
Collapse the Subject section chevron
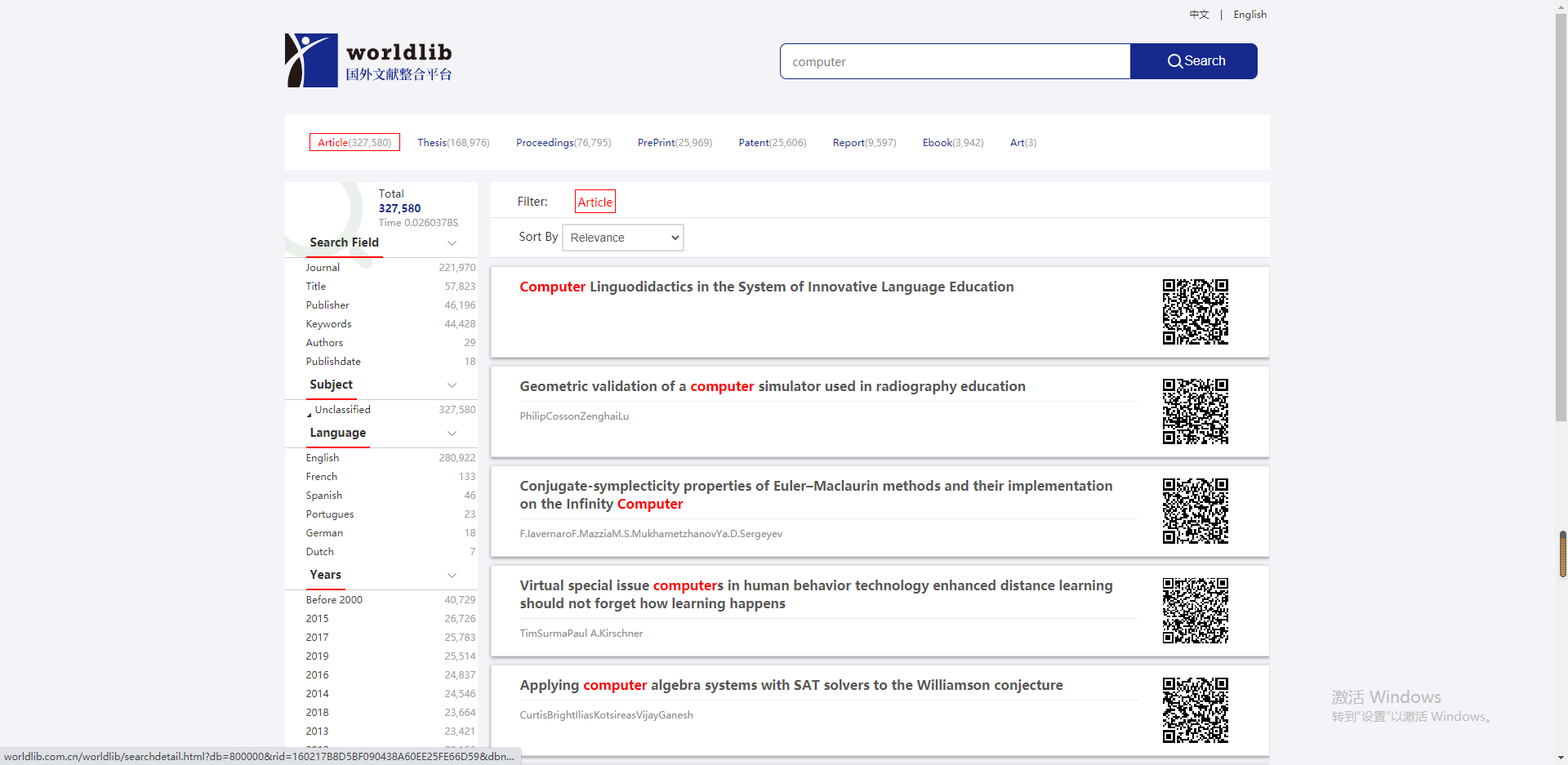click(x=452, y=385)
